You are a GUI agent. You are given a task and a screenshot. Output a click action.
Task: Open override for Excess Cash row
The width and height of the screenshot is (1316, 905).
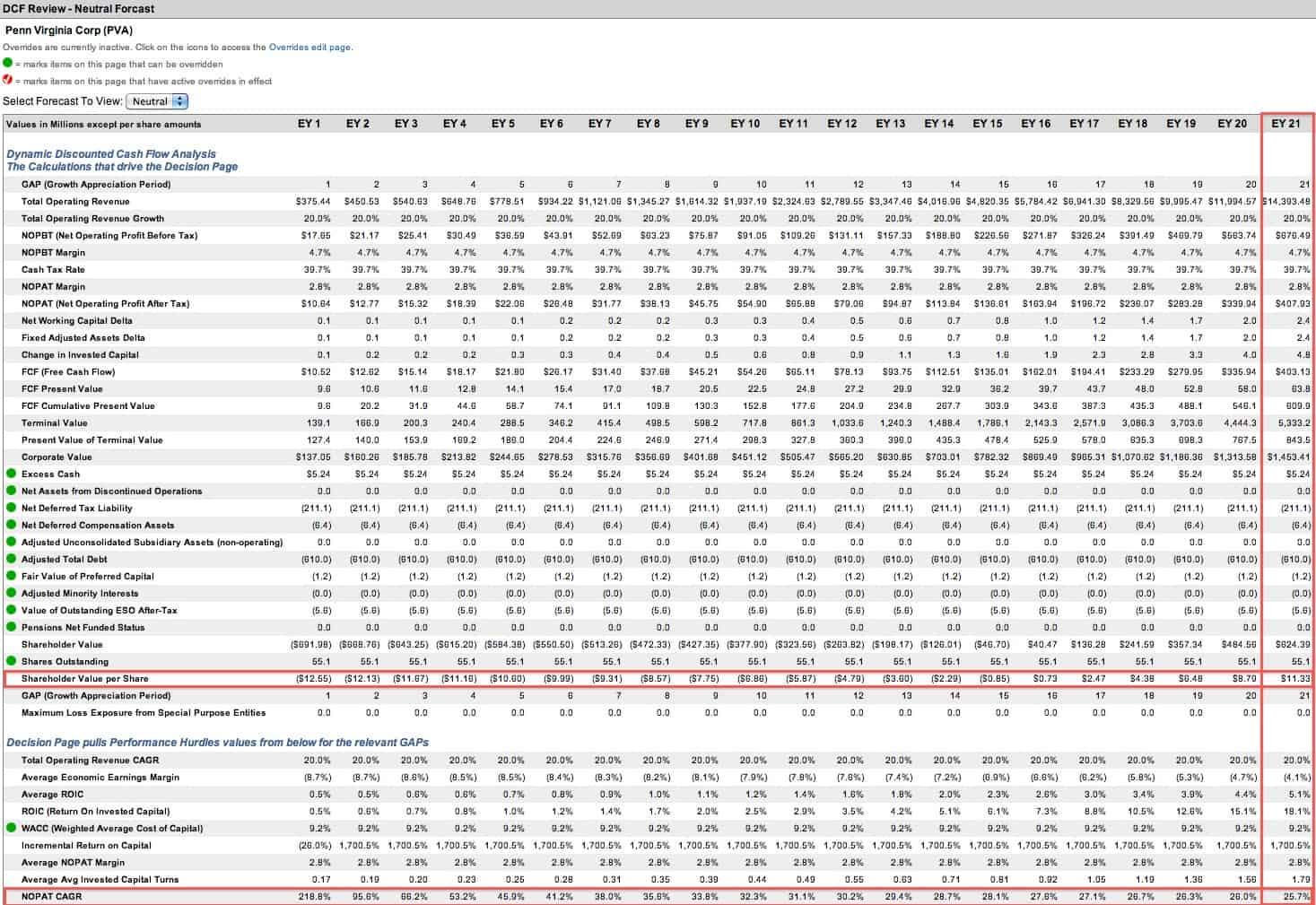click(x=11, y=474)
